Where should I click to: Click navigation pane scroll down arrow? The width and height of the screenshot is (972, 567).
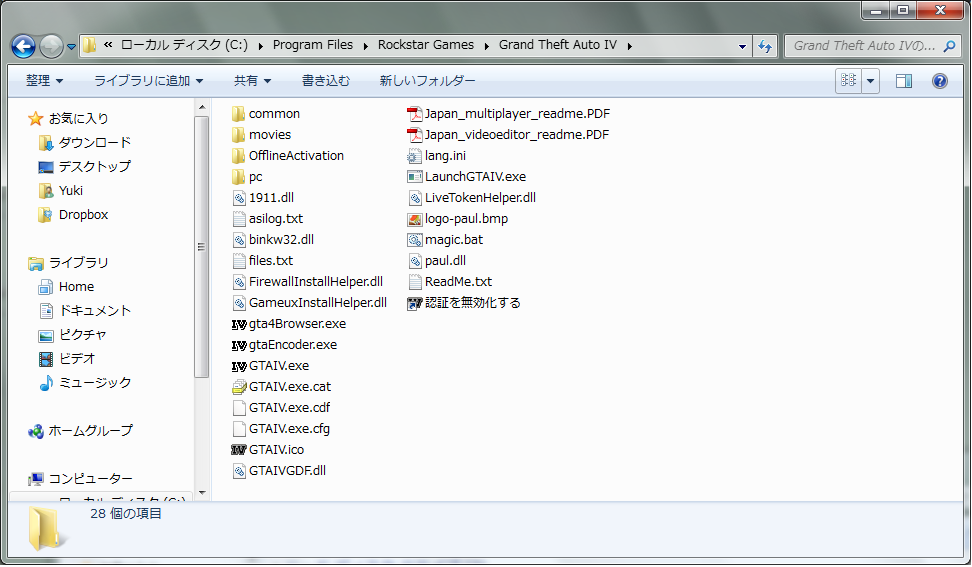click(201, 493)
